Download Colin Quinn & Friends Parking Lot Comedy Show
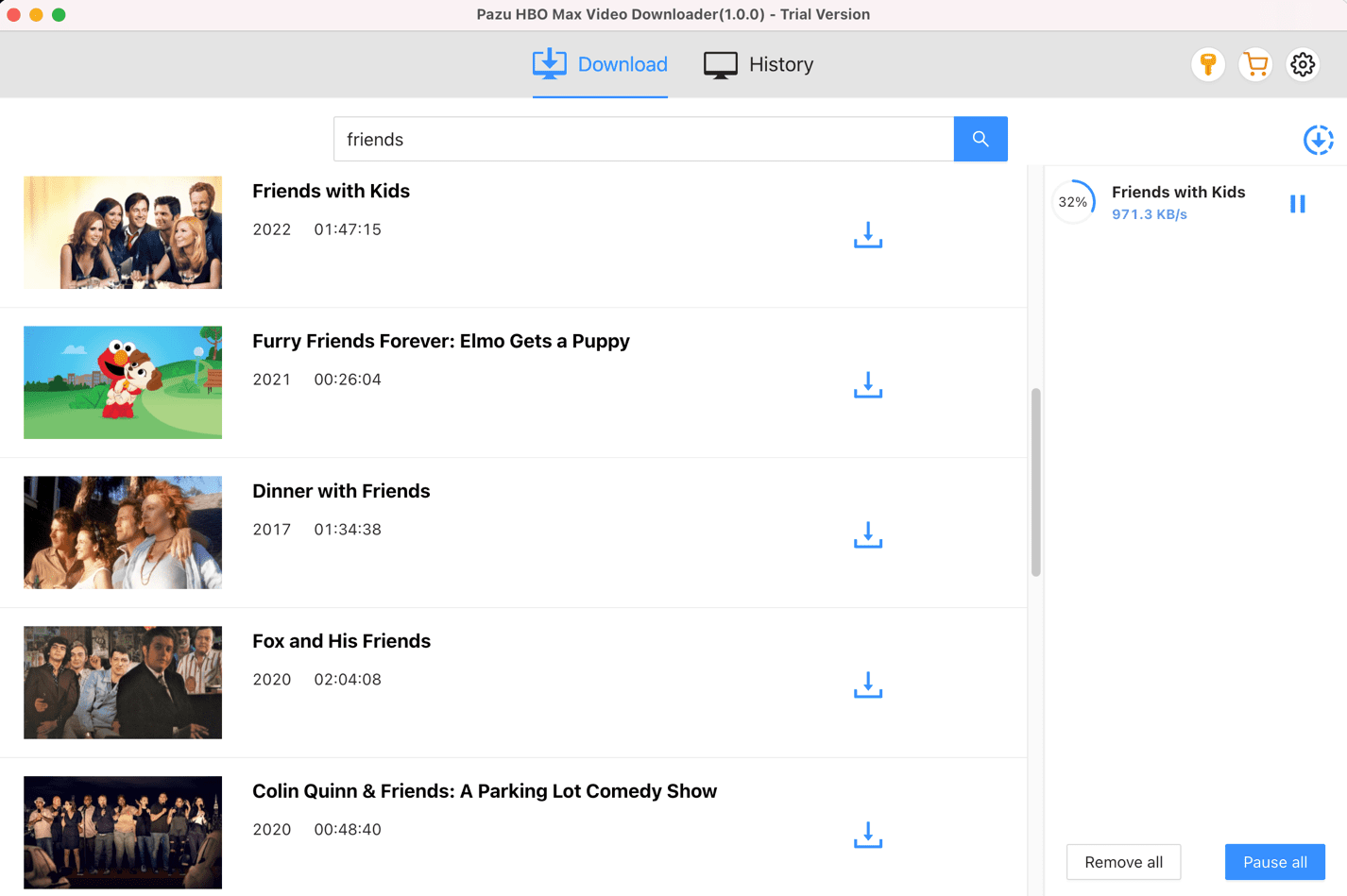The height and width of the screenshot is (896, 1347). 867,836
